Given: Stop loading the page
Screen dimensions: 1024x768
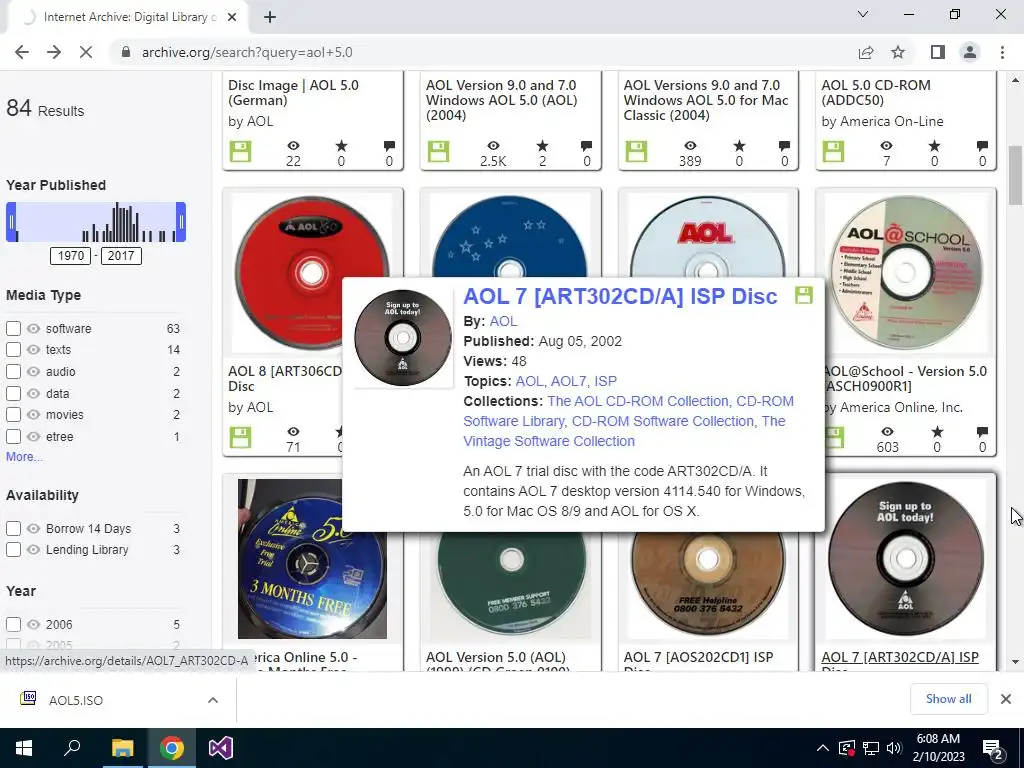Looking at the screenshot, I should [86, 52].
